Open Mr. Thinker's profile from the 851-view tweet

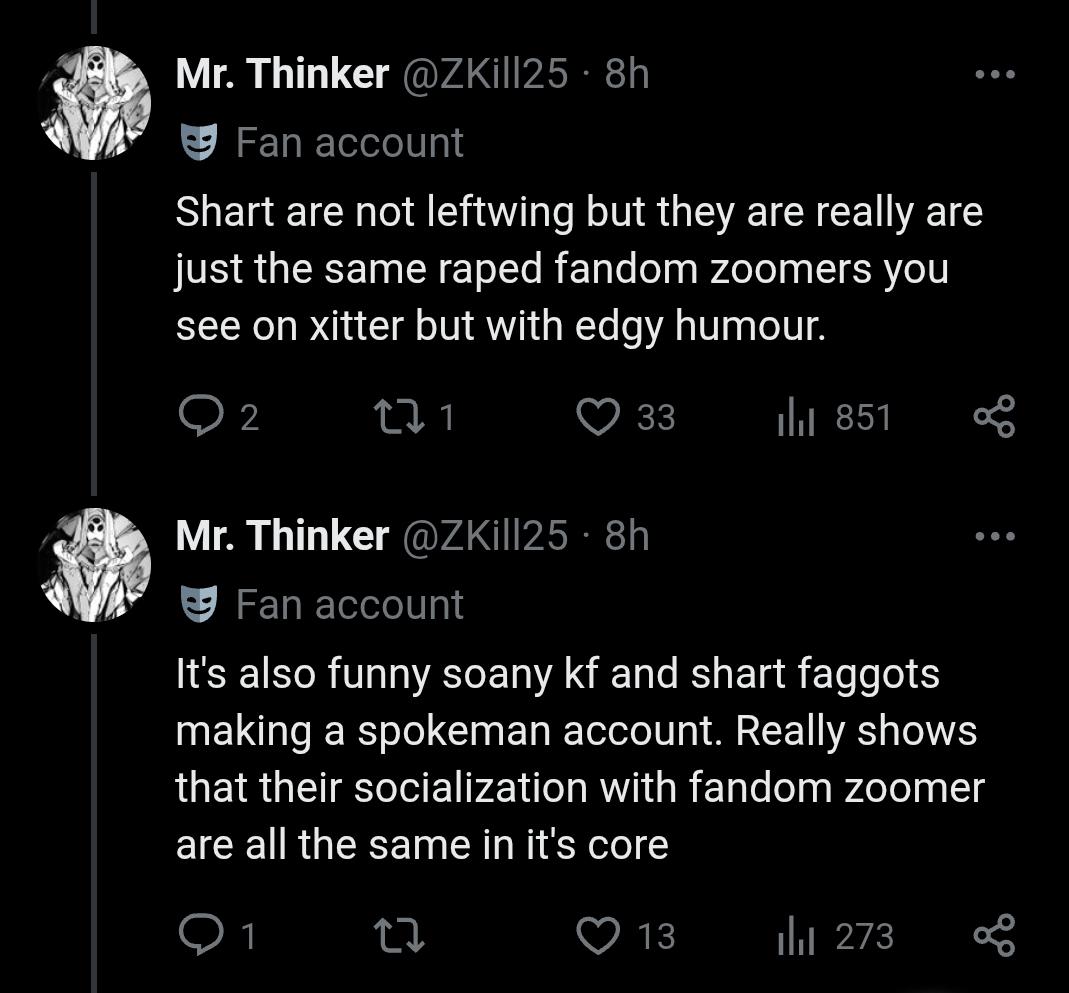point(282,74)
